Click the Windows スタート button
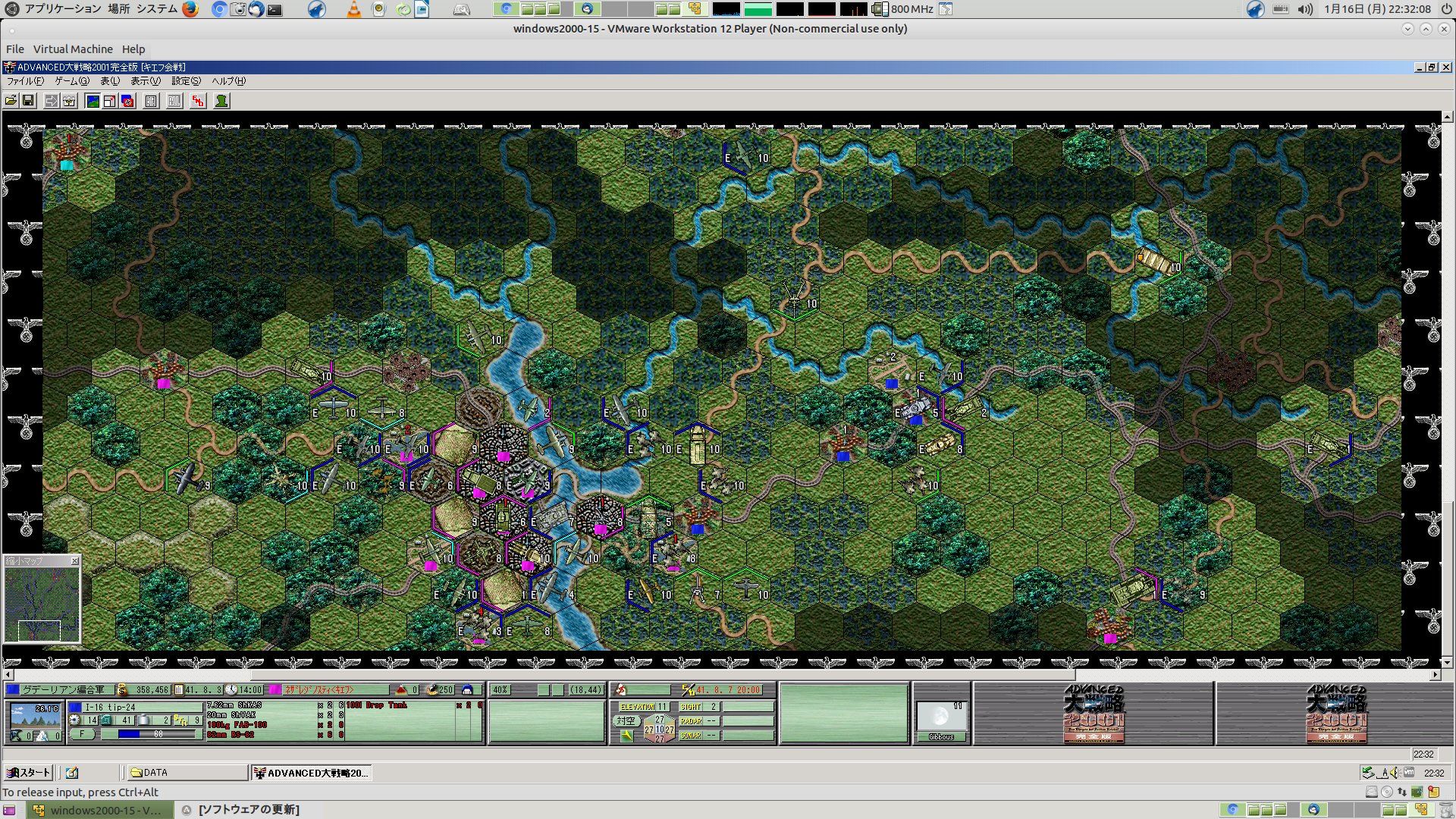 tap(28, 773)
